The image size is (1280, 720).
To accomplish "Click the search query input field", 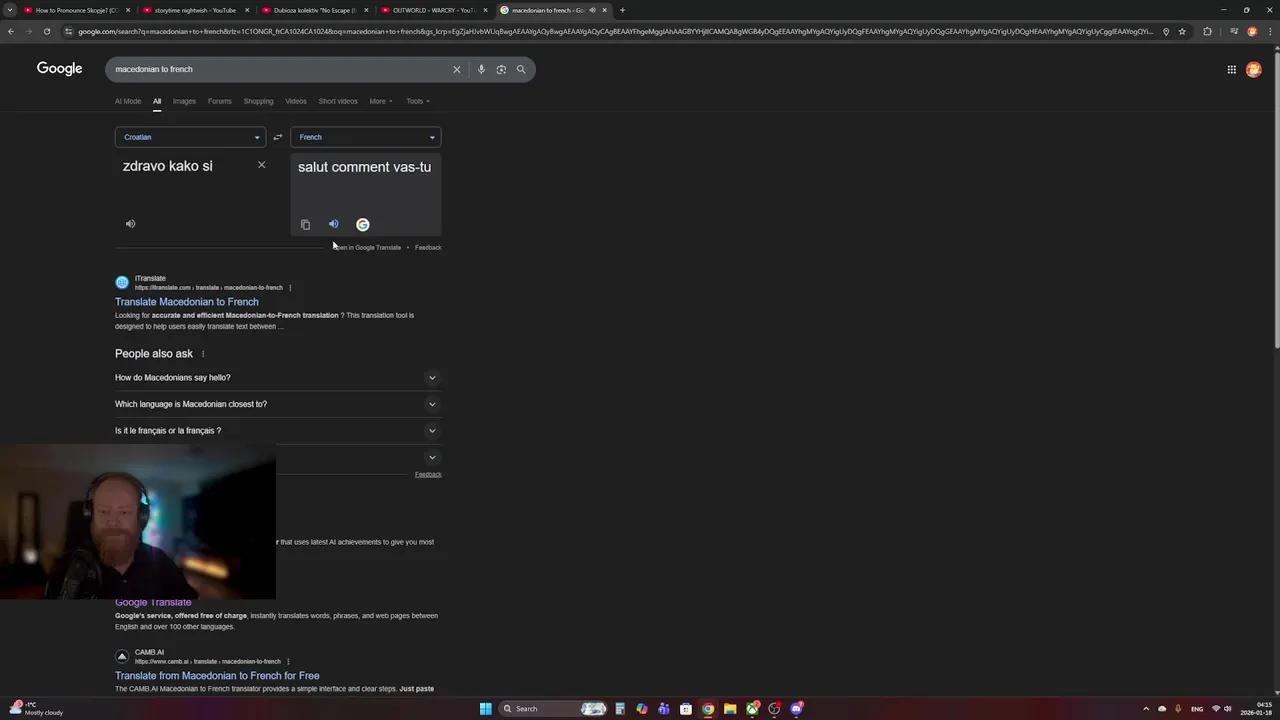I will [278, 69].
